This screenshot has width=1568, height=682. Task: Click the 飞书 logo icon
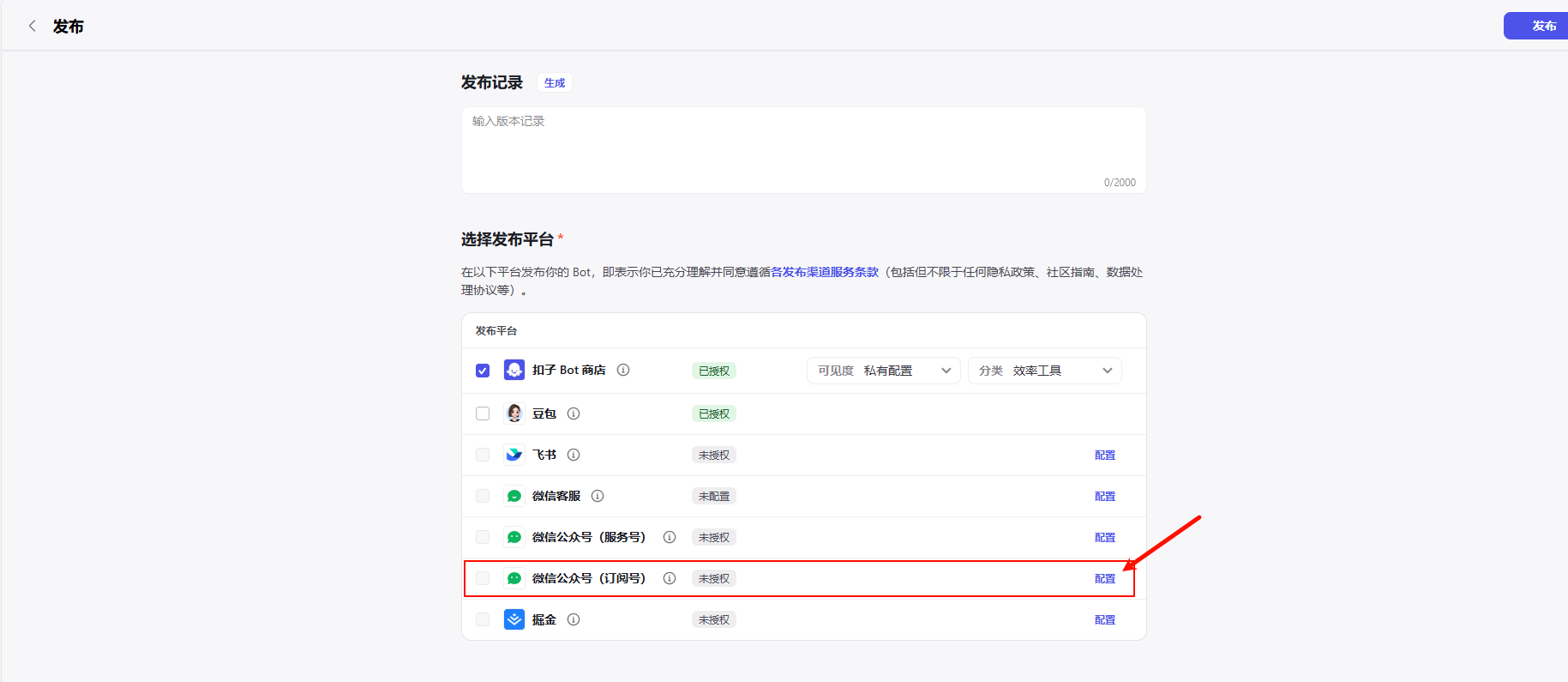[514, 455]
